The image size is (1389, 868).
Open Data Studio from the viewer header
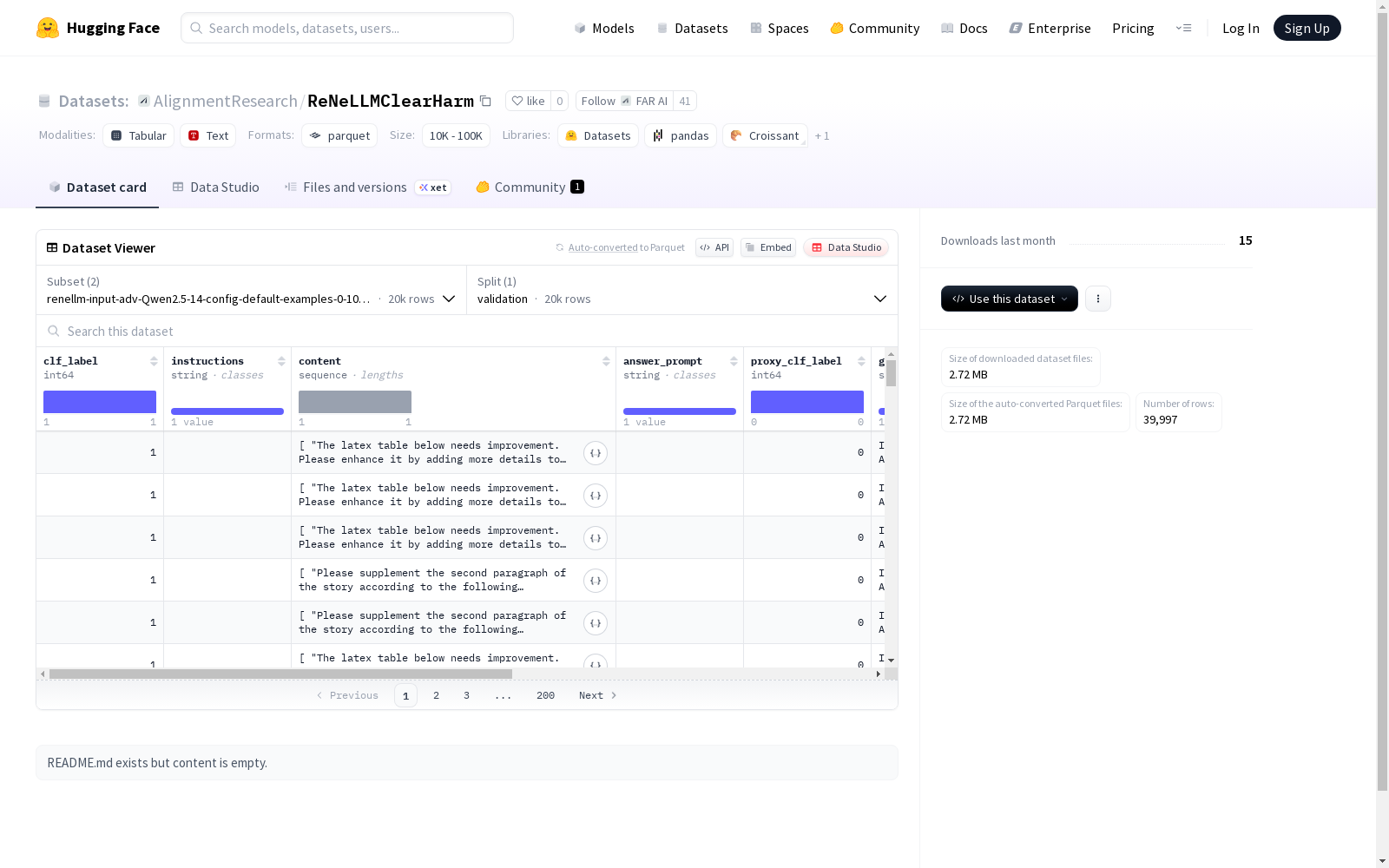click(x=846, y=248)
